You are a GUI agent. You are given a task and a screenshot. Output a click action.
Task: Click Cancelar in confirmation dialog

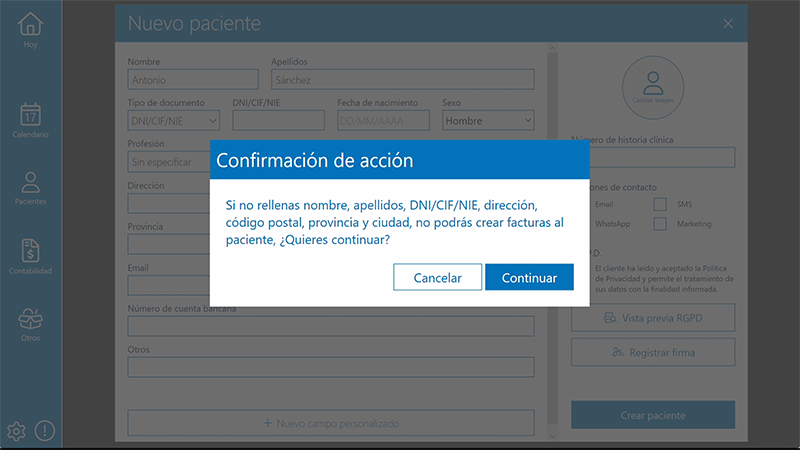[x=437, y=277]
